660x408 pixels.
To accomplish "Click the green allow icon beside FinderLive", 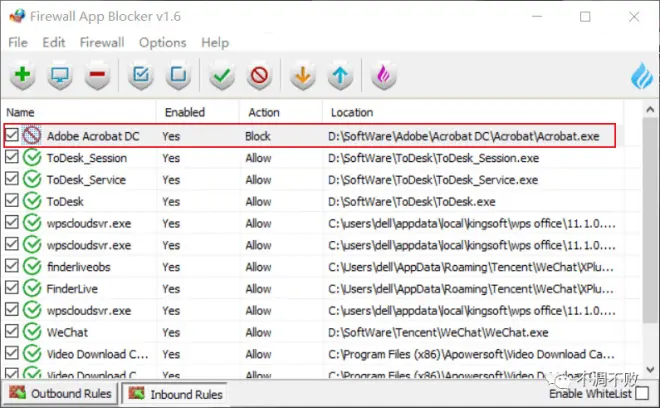I will [32, 288].
